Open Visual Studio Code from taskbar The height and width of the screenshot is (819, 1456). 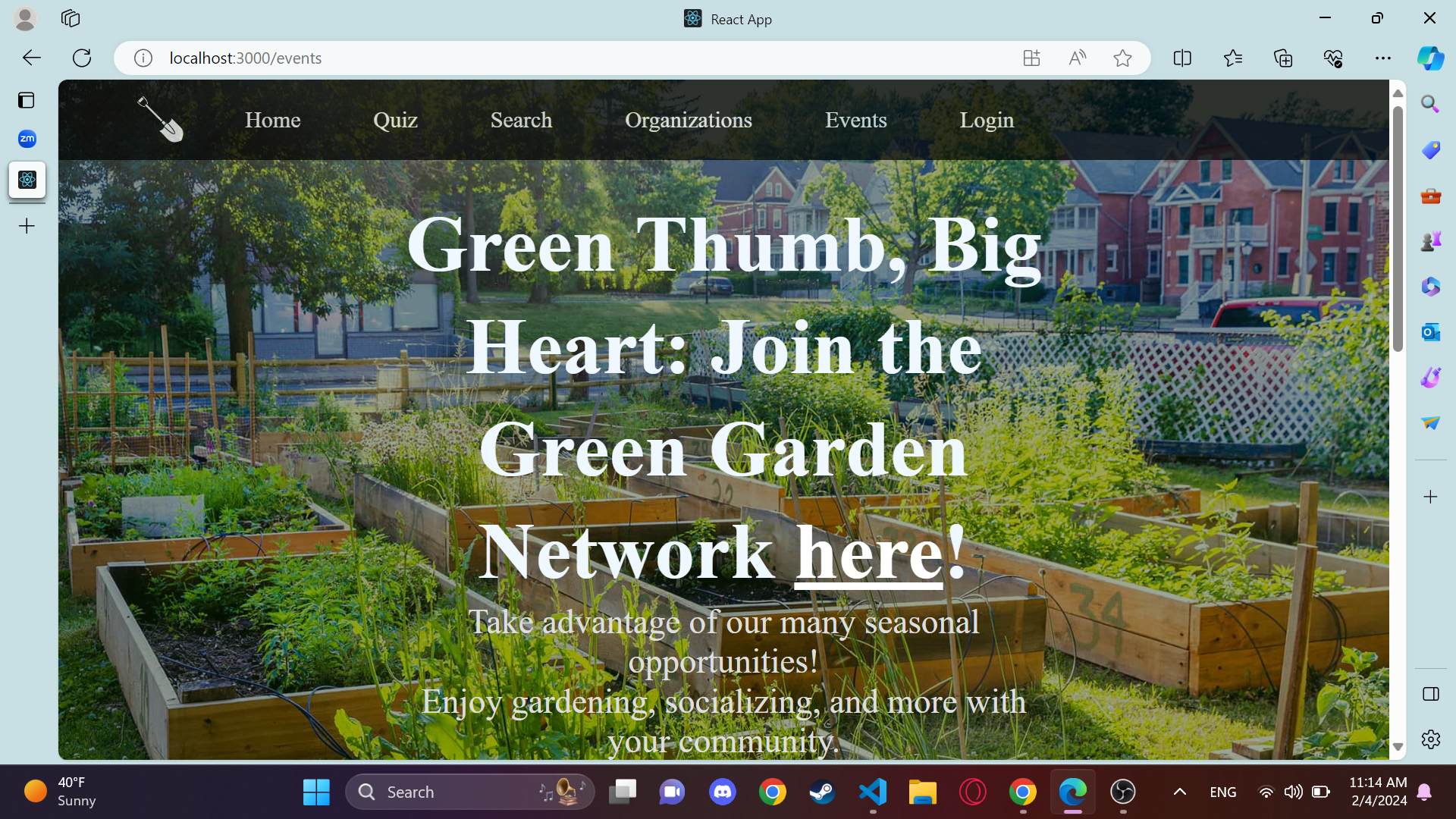pos(873,792)
